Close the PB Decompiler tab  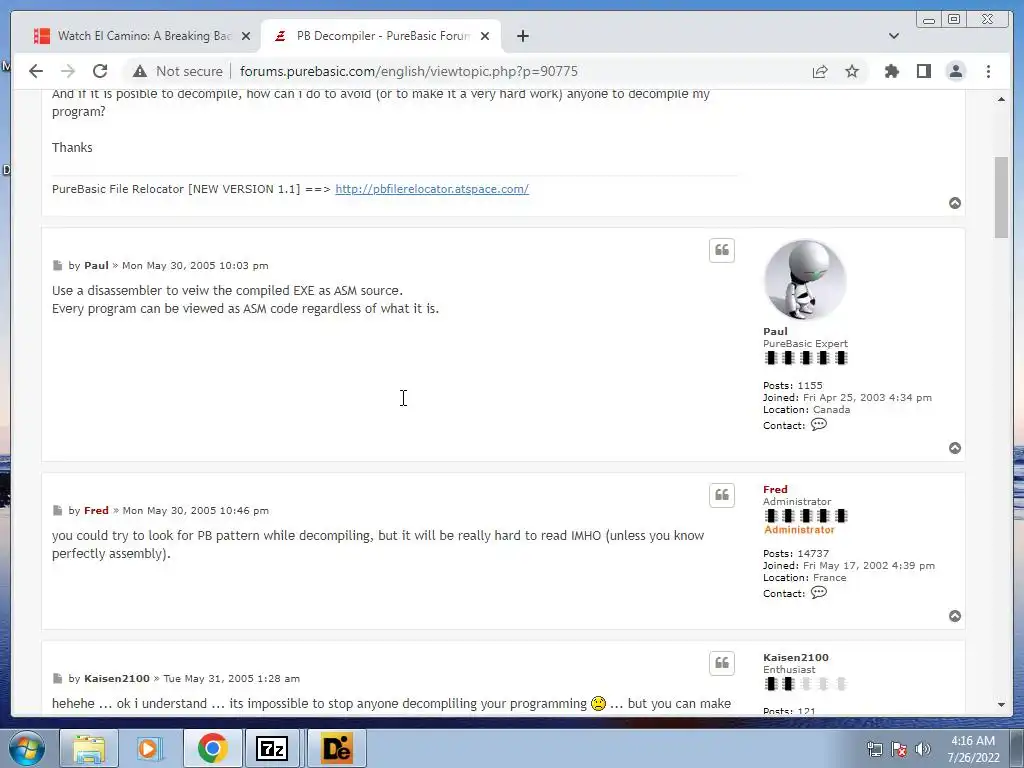pos(485,36)
